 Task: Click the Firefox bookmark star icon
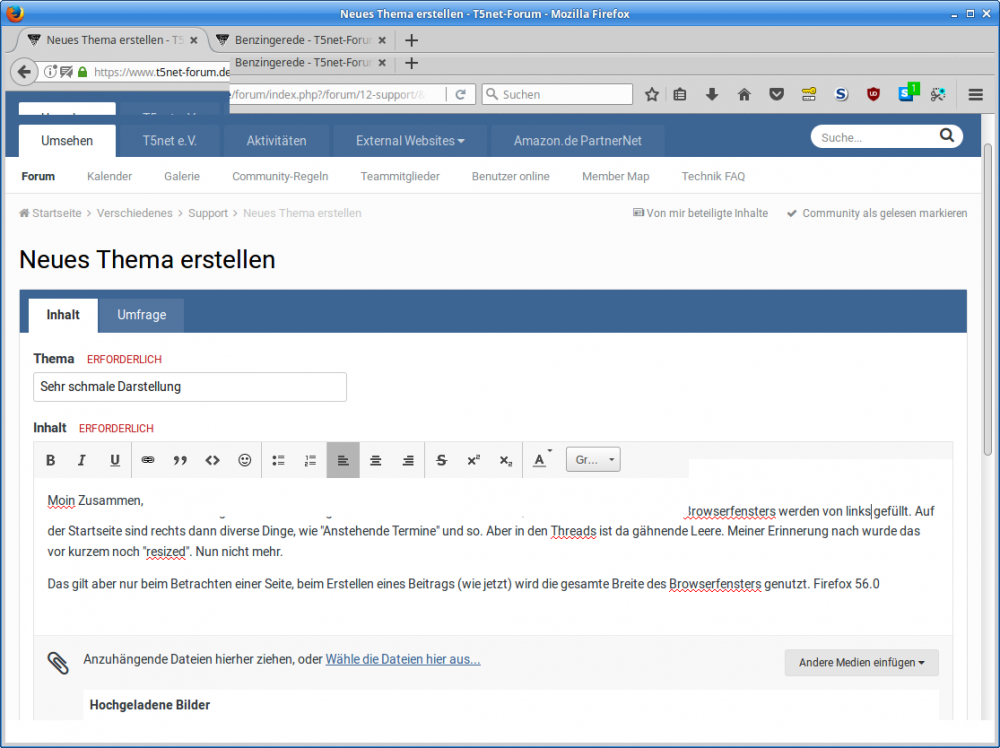(652, 94)
